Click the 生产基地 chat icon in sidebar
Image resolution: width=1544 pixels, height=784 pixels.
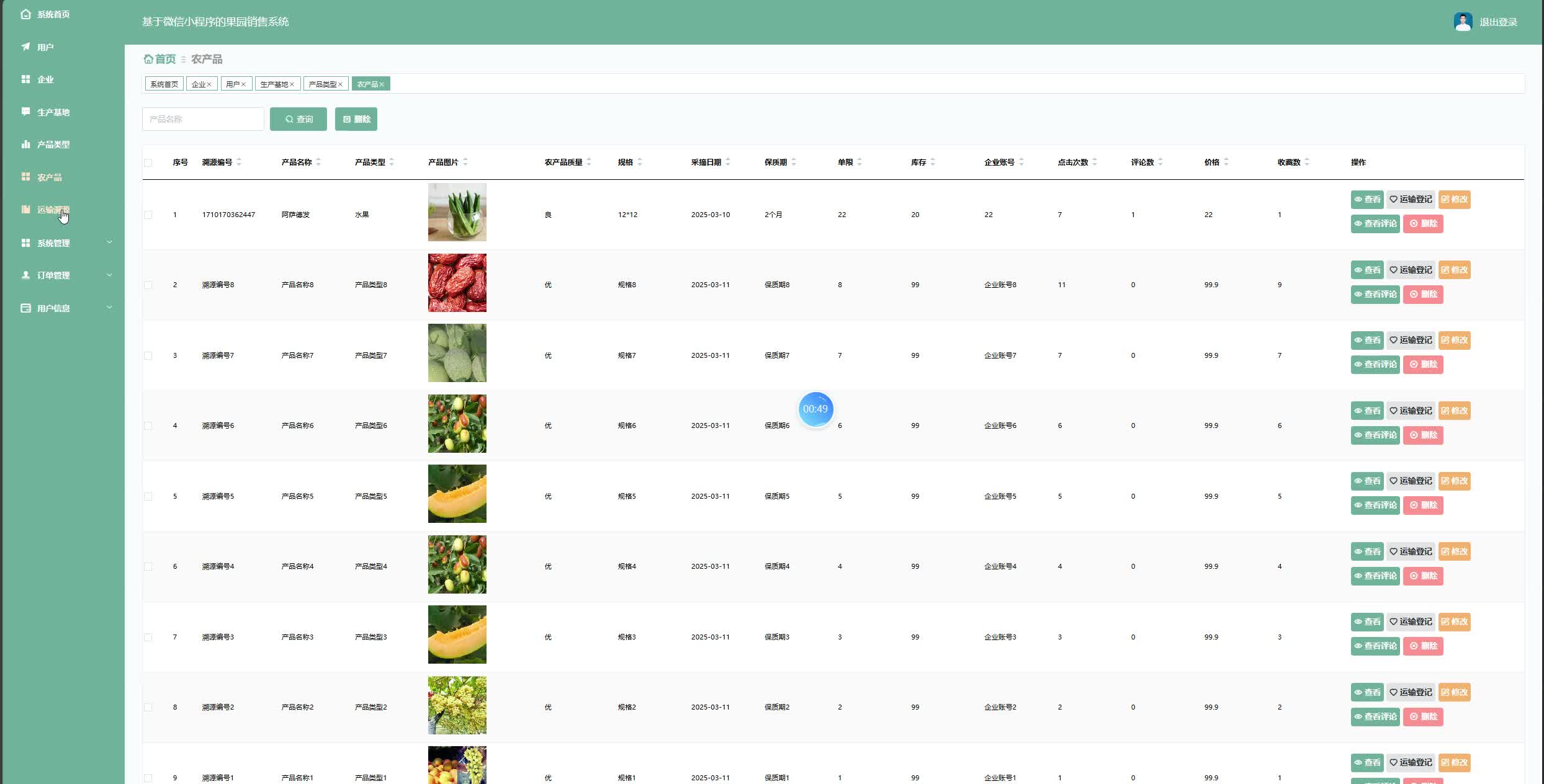click(x=25, y=112)
